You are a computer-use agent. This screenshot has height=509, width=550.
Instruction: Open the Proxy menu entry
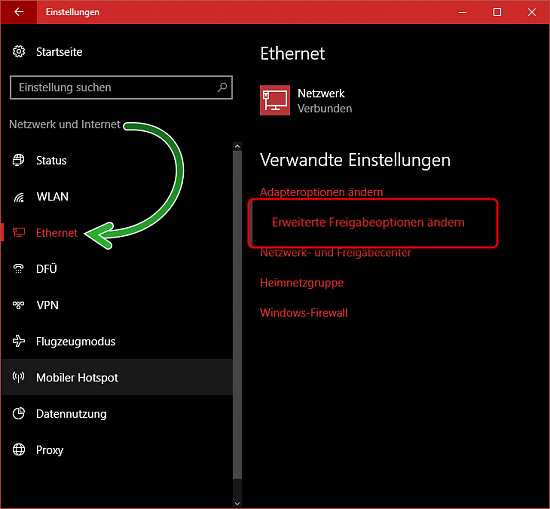tap(118, 450)
